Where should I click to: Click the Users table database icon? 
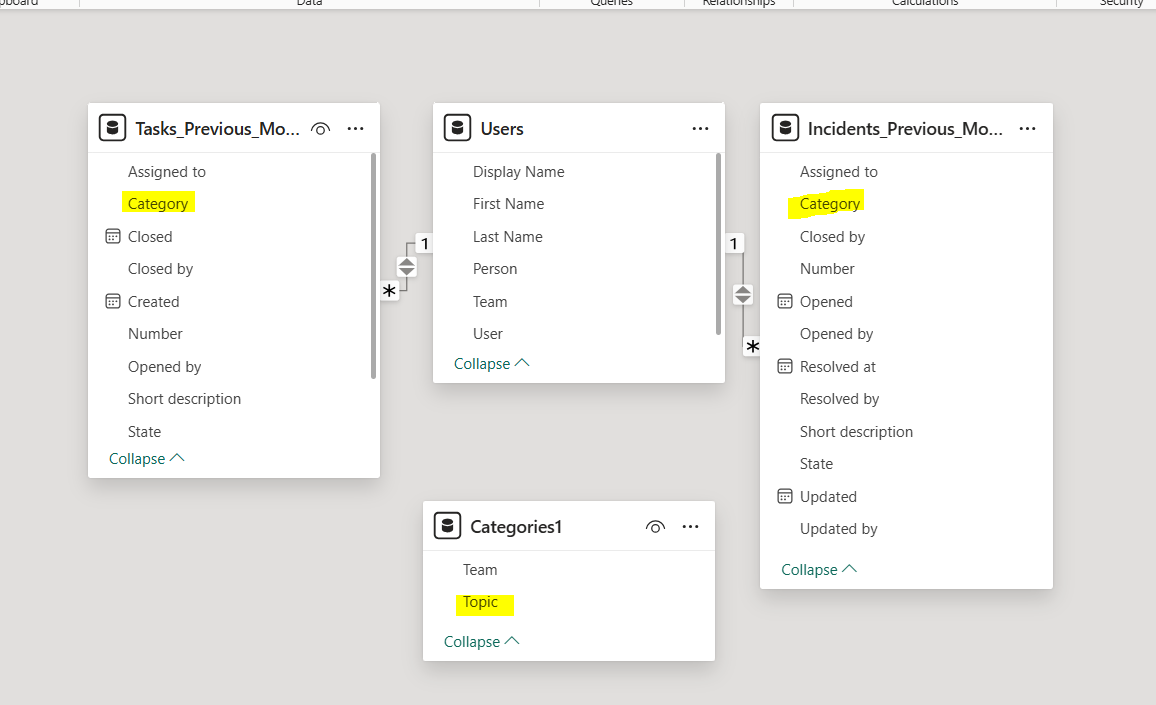pos(457,128)
